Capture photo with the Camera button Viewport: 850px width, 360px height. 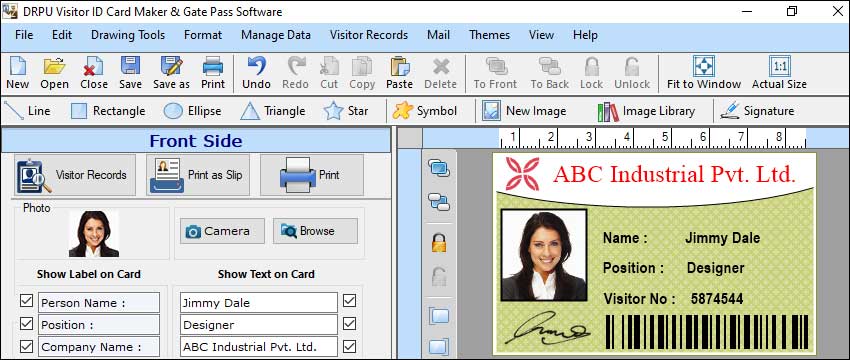(222, 231)
